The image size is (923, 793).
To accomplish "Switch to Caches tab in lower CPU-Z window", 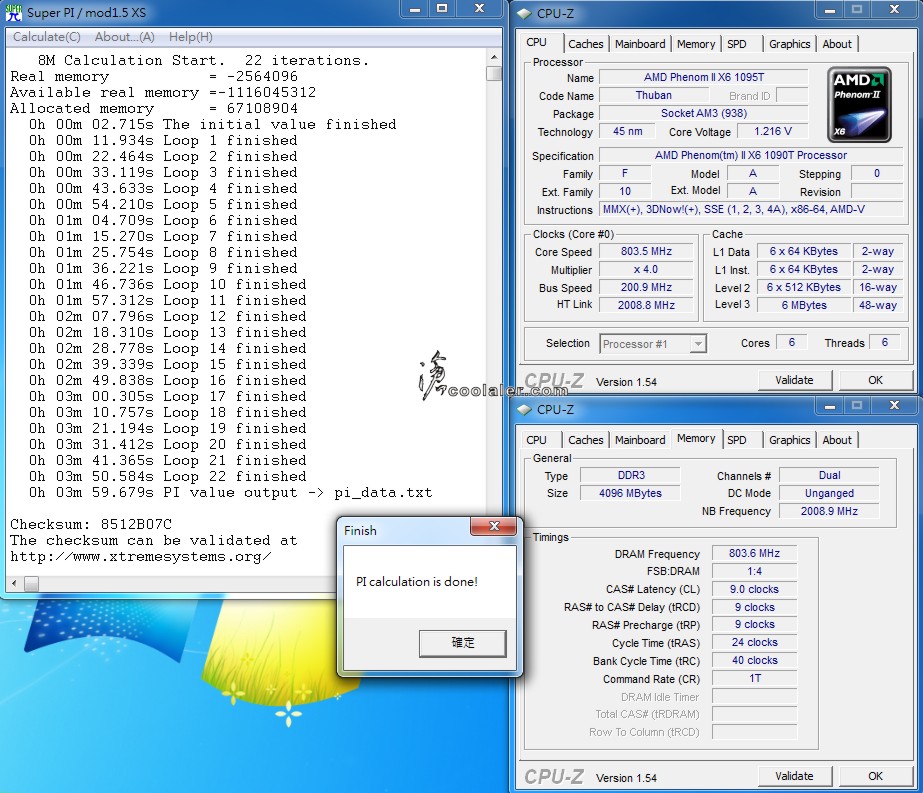I will 585,440.
